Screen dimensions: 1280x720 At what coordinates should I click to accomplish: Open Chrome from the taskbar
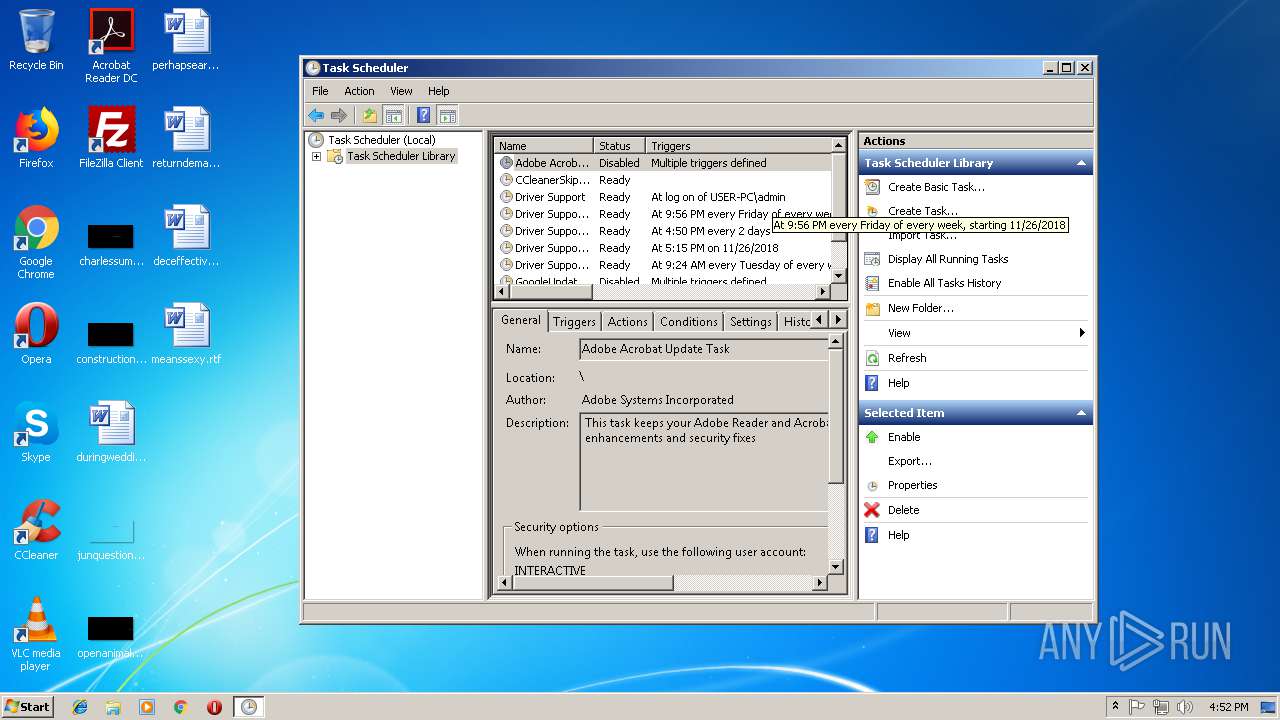pyautogui.click(x=180, y=707)
